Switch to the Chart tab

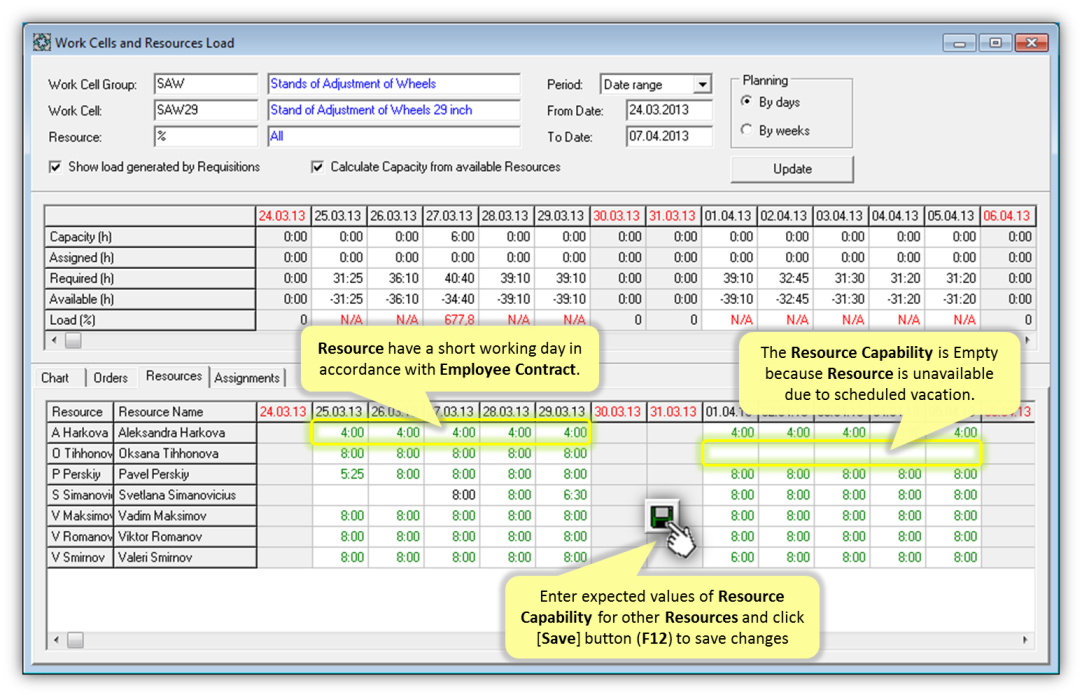[x=55, y=378]
